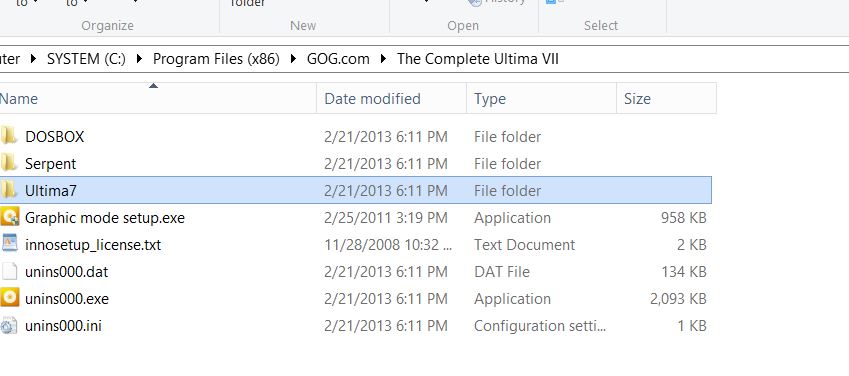Expand the arrow after Program Files (x86)
Screen dimensions: 849x376
(x=293, y=59)
